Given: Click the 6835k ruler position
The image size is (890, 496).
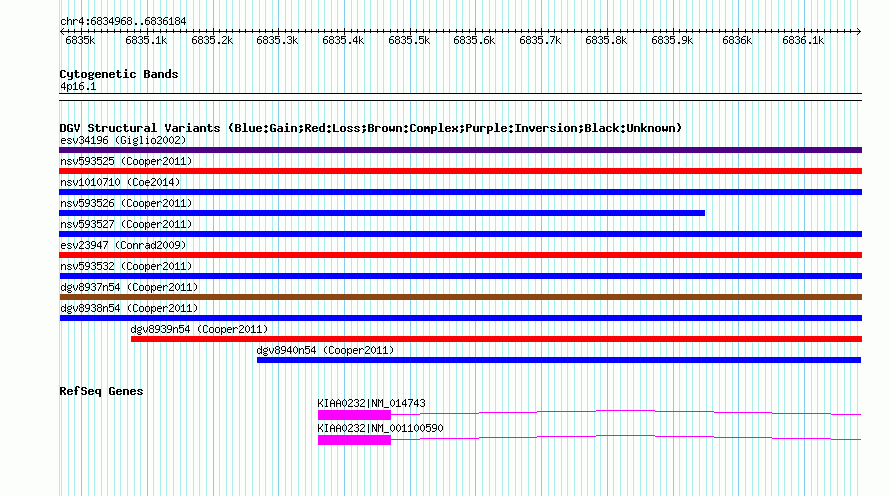Looking at the screenshot, I should (x=80, y=40).
